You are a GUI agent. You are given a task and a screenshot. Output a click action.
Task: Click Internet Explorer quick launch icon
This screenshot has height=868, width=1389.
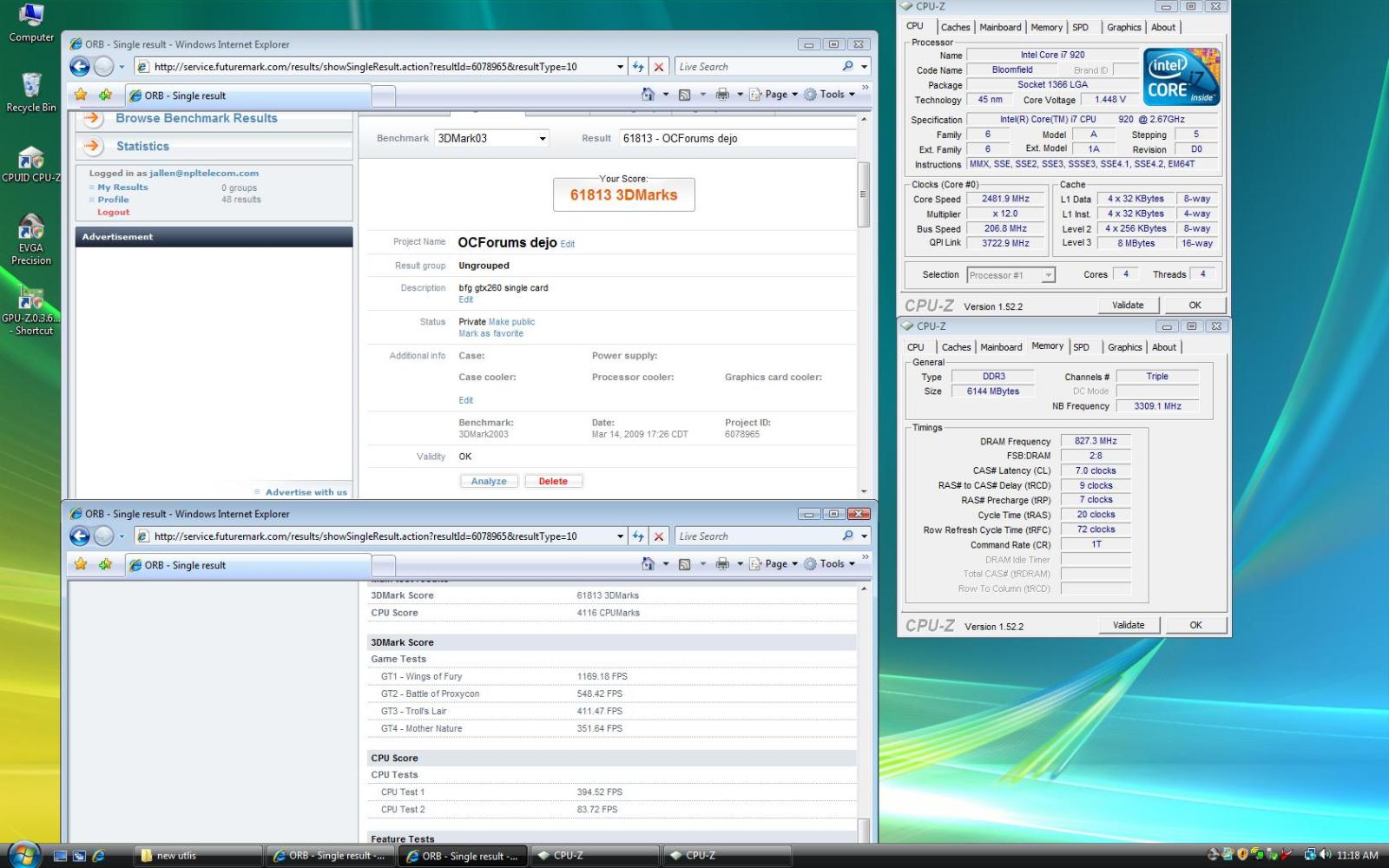pyautogui.click(x=98, y=856)
